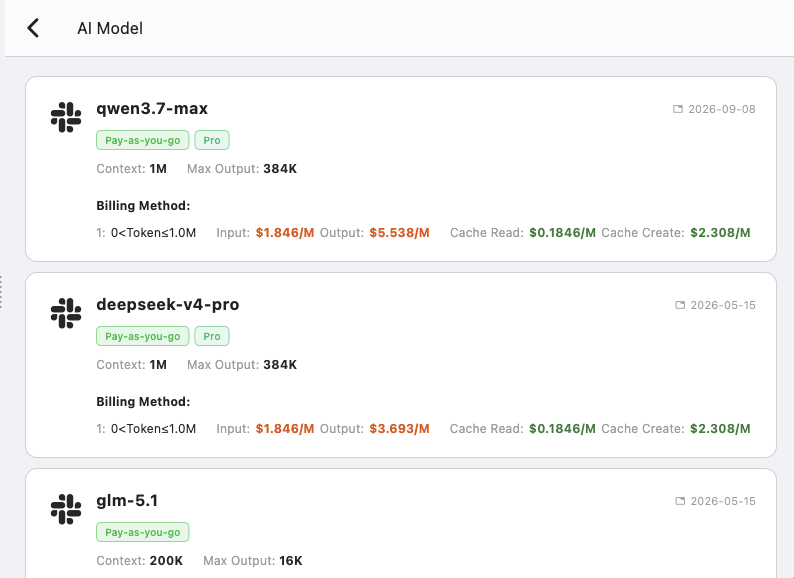Go back using the left chevron arrow
Screen dimensions: 794x578
coord(33,28)
